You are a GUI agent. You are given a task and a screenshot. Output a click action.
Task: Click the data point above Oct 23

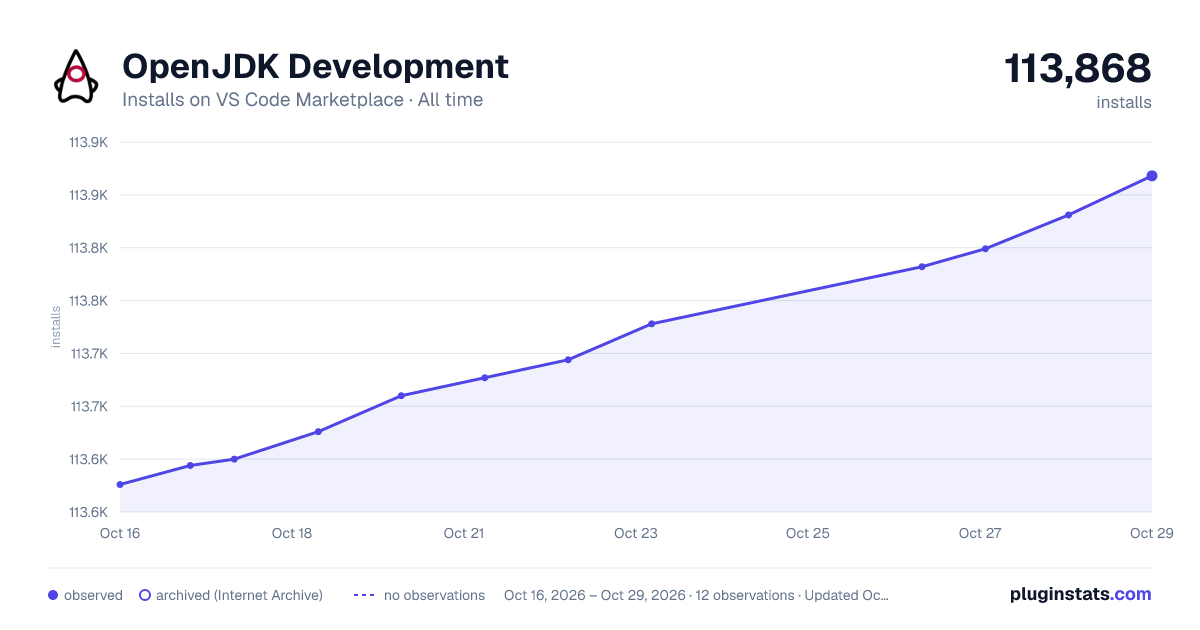(651, 324)
